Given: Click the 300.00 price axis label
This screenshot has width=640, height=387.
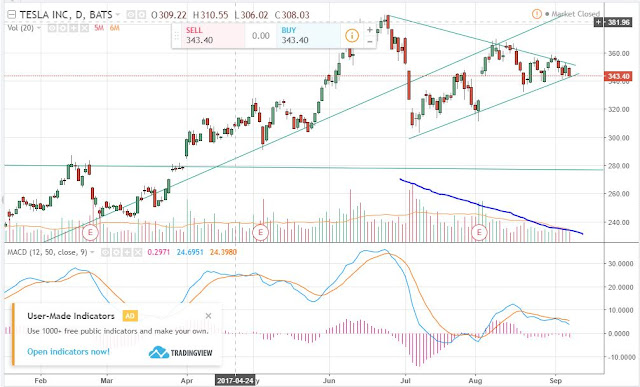Looking at the screenshot, I should click(619, 138).
